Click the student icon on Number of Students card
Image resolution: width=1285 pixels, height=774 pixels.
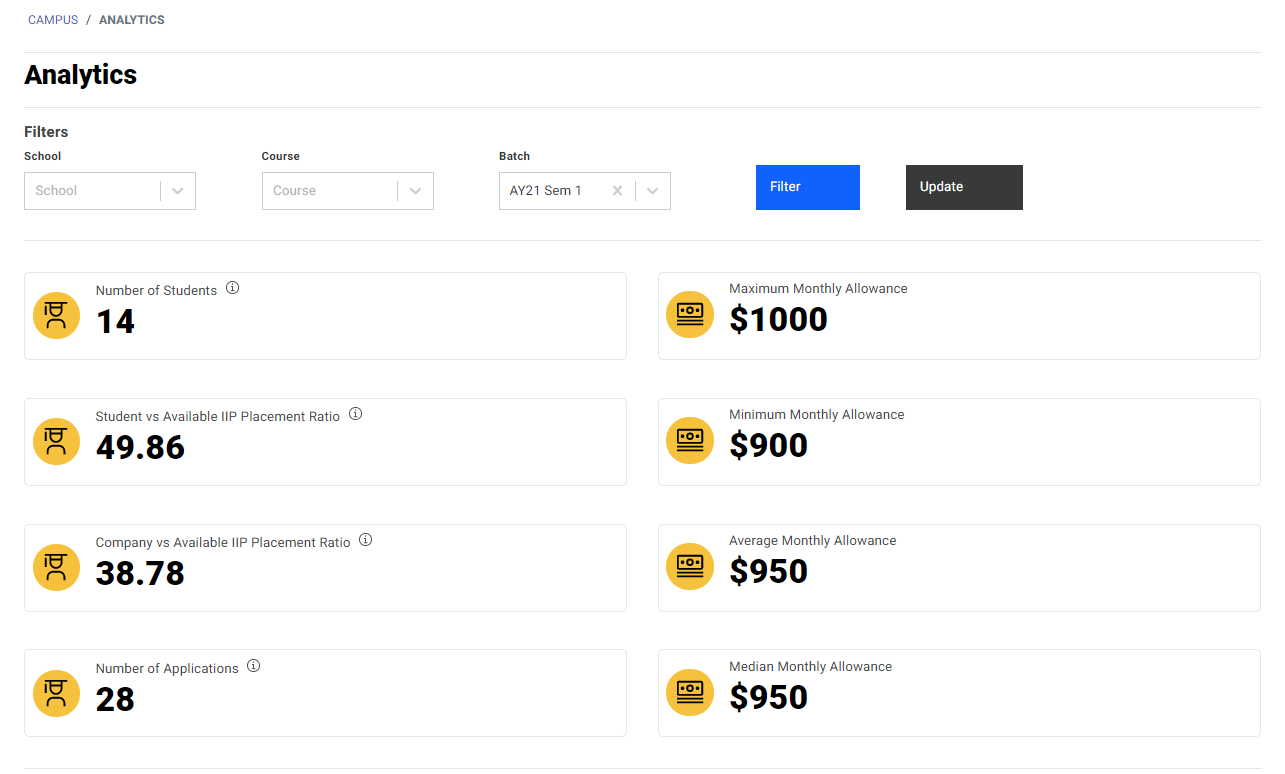click(57, 316)
